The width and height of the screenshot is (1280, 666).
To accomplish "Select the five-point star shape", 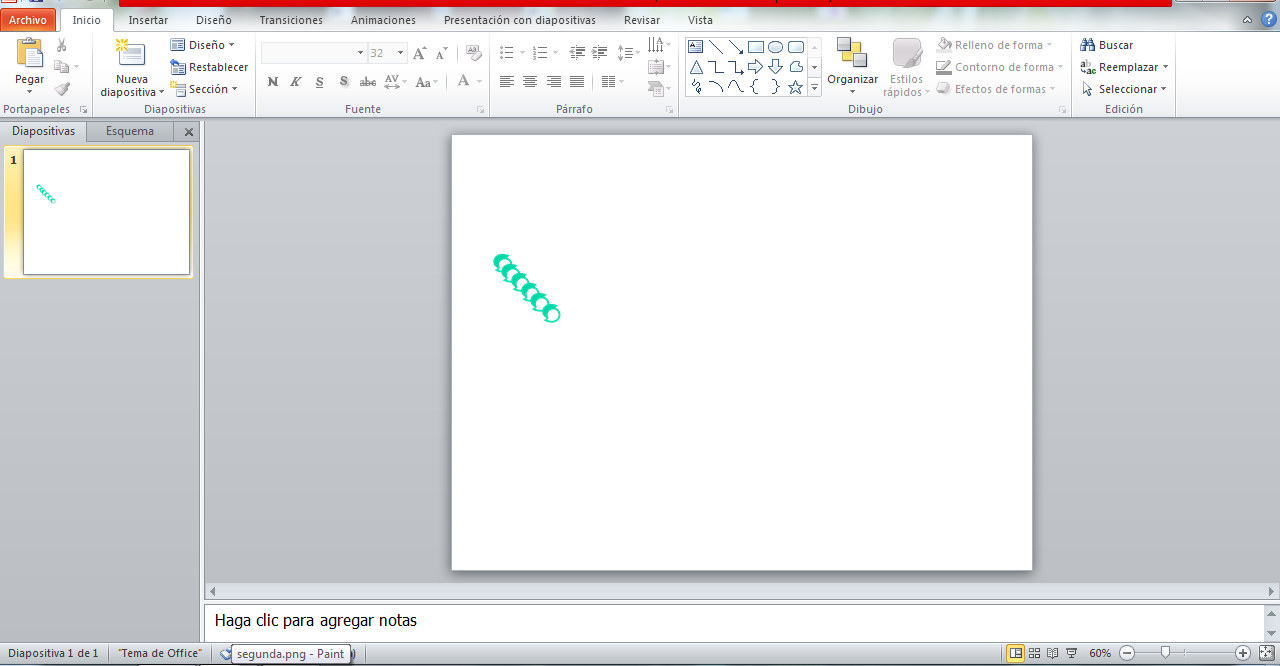I will point(796,87).
